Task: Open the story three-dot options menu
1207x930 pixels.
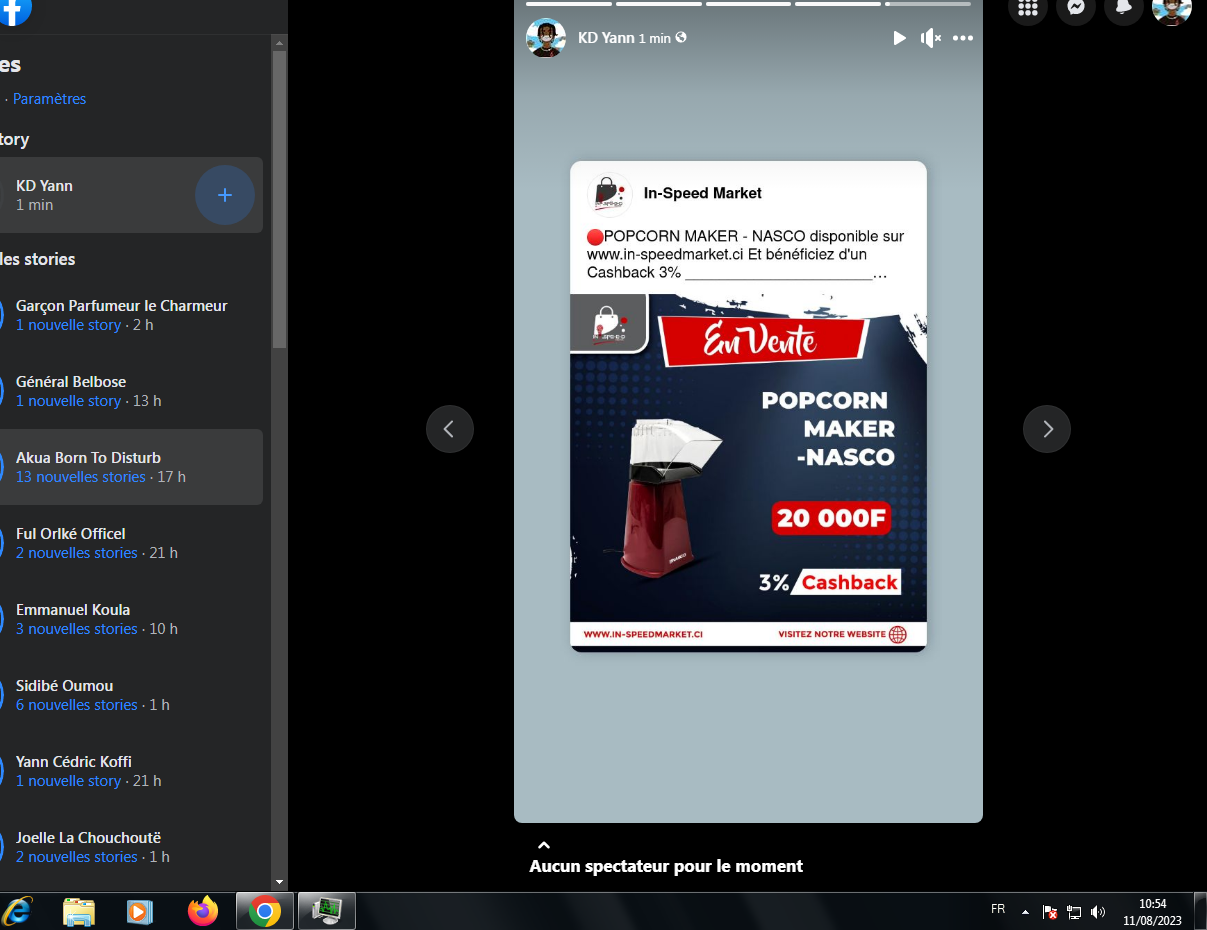Action: pyautogui.click(x=962, y=38)
